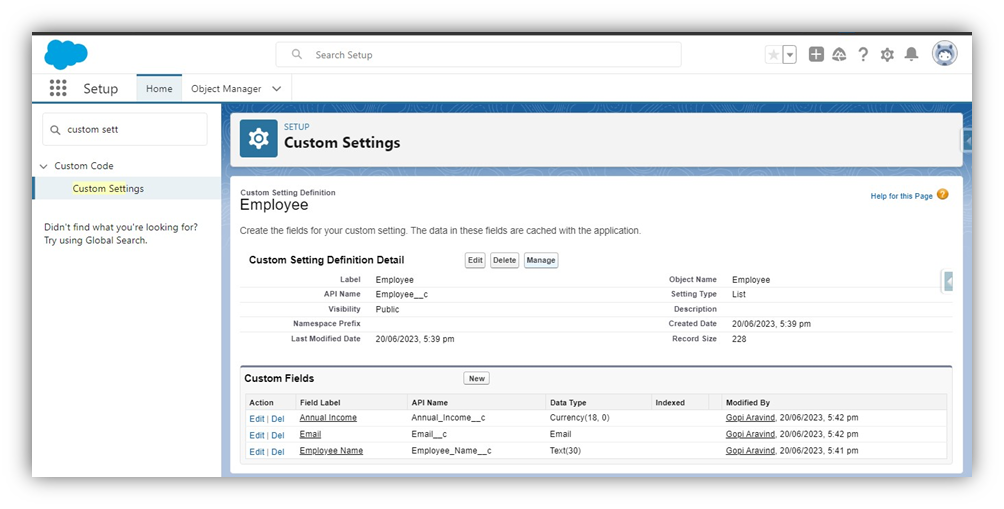1004x509 pixels.
Task: Open the Email field label link
Action: point(311,434)
